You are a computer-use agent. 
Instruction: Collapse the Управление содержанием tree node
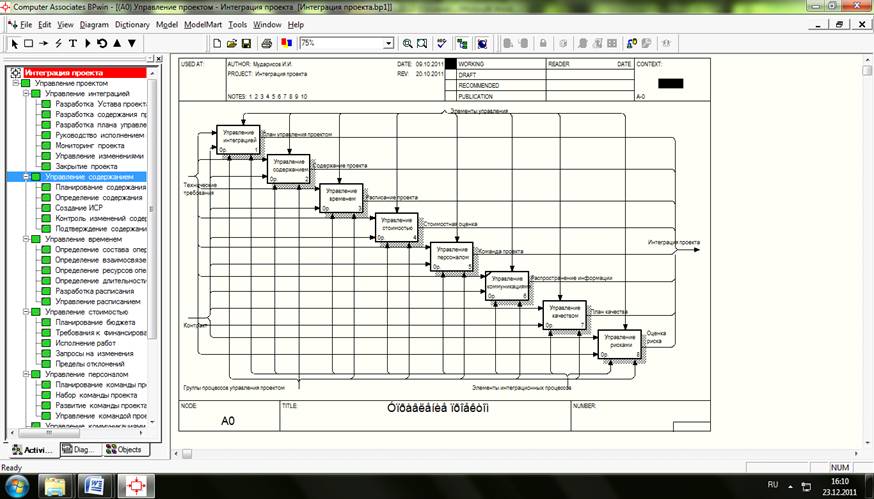[x=24, y=177]
